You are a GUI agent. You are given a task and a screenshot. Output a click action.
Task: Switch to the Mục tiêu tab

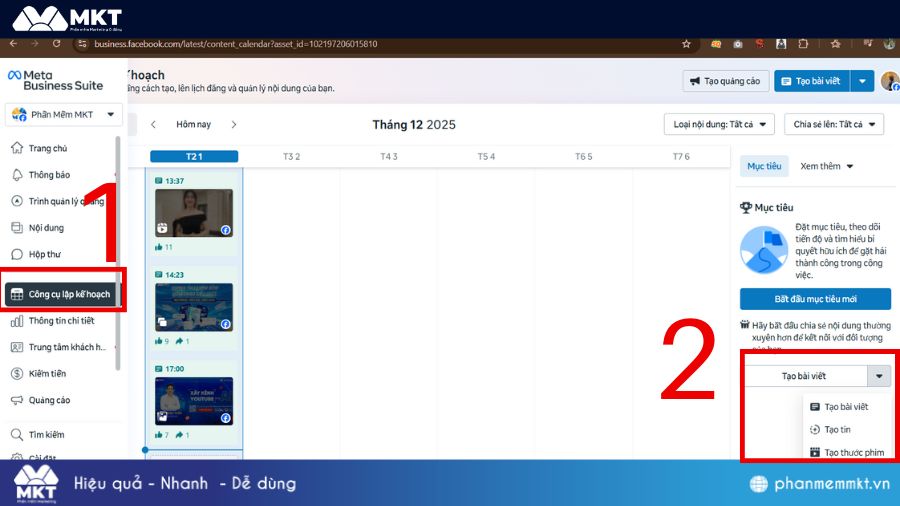pyautogui.click(x=763, y=166)
